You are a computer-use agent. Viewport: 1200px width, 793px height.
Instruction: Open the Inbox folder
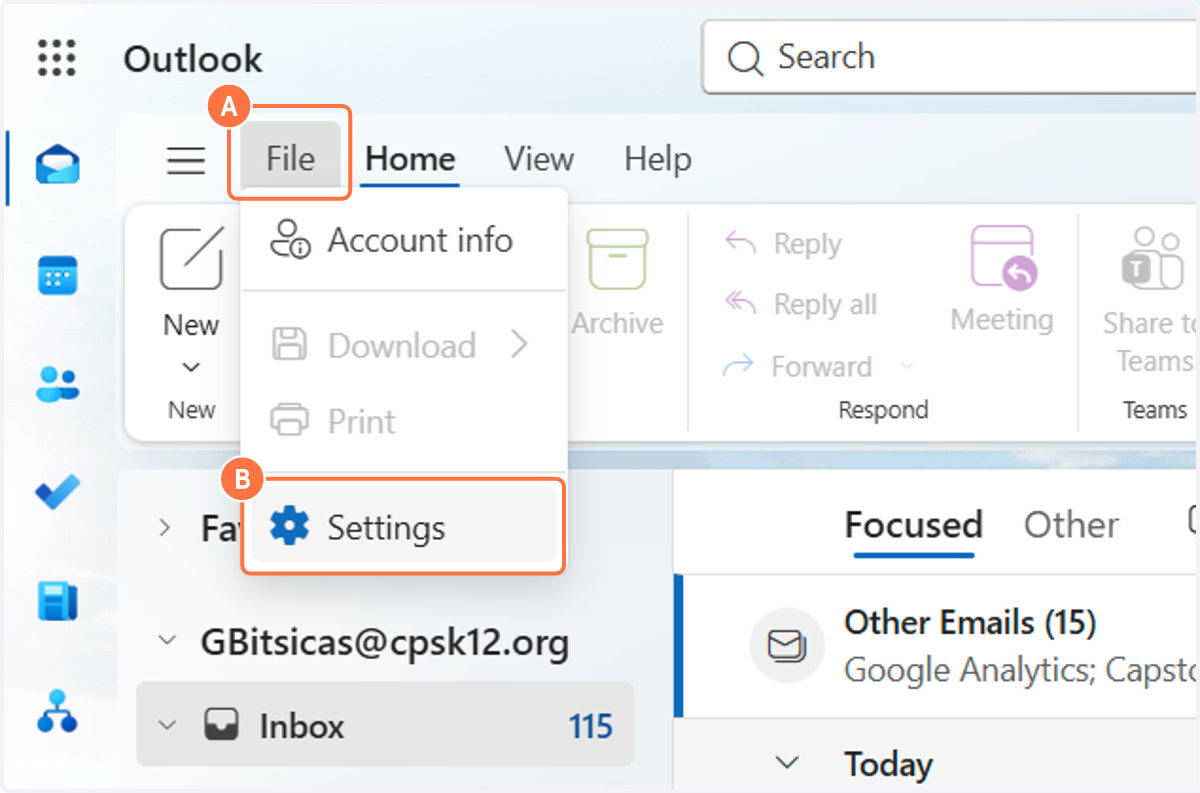[x=385, y=725]
